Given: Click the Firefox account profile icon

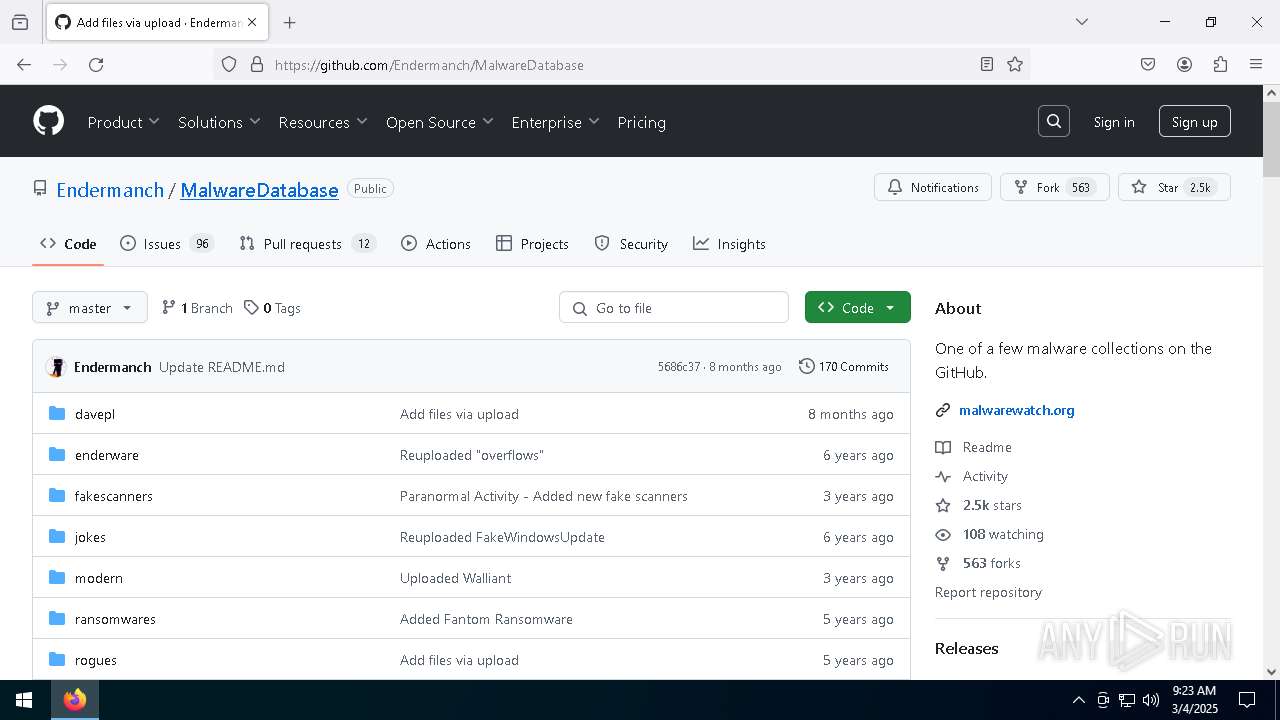Looking at the screenshot, I should (1184, 64).
